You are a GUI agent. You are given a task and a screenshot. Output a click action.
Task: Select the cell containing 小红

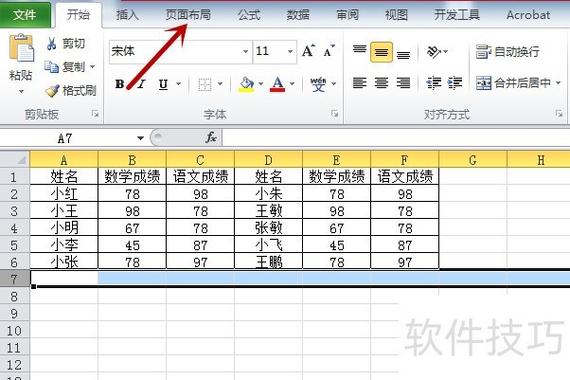[x=64, y=194]
